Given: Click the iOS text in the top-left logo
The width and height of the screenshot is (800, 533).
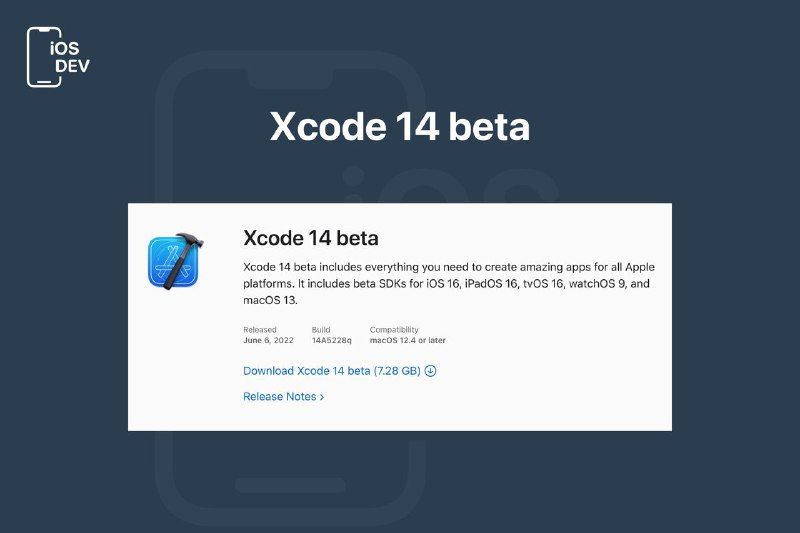Looking at the screenshot, I should pos(65,48).
